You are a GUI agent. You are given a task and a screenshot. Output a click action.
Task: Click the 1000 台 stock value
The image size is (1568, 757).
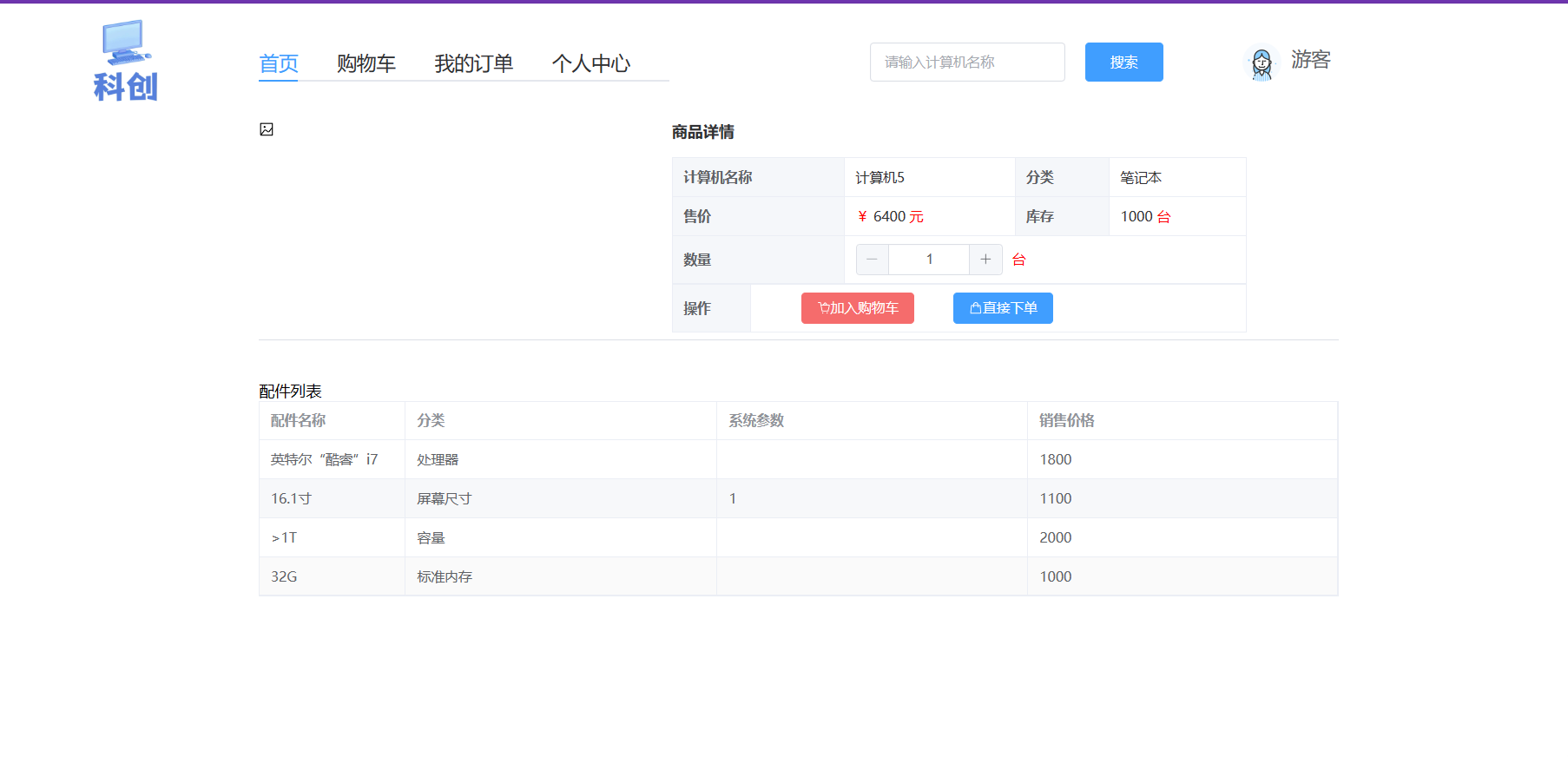pos(1145,217)
